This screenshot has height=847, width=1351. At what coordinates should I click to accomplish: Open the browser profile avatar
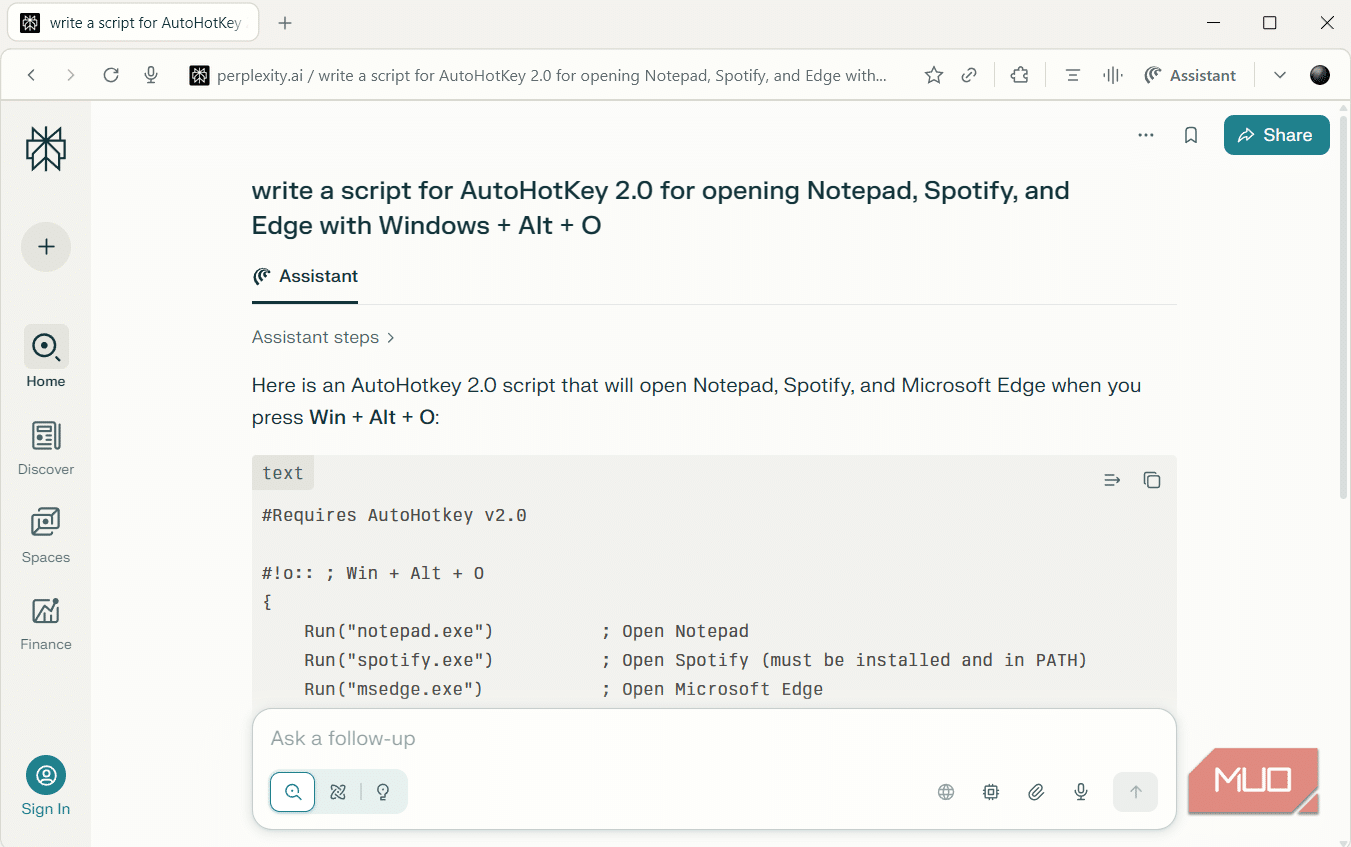pyautogui.click(x=1320, y=75)
